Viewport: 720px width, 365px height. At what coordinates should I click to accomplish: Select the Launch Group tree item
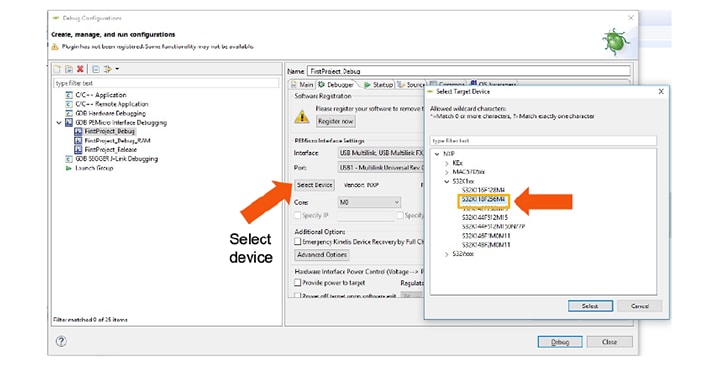tap(94, 168)
